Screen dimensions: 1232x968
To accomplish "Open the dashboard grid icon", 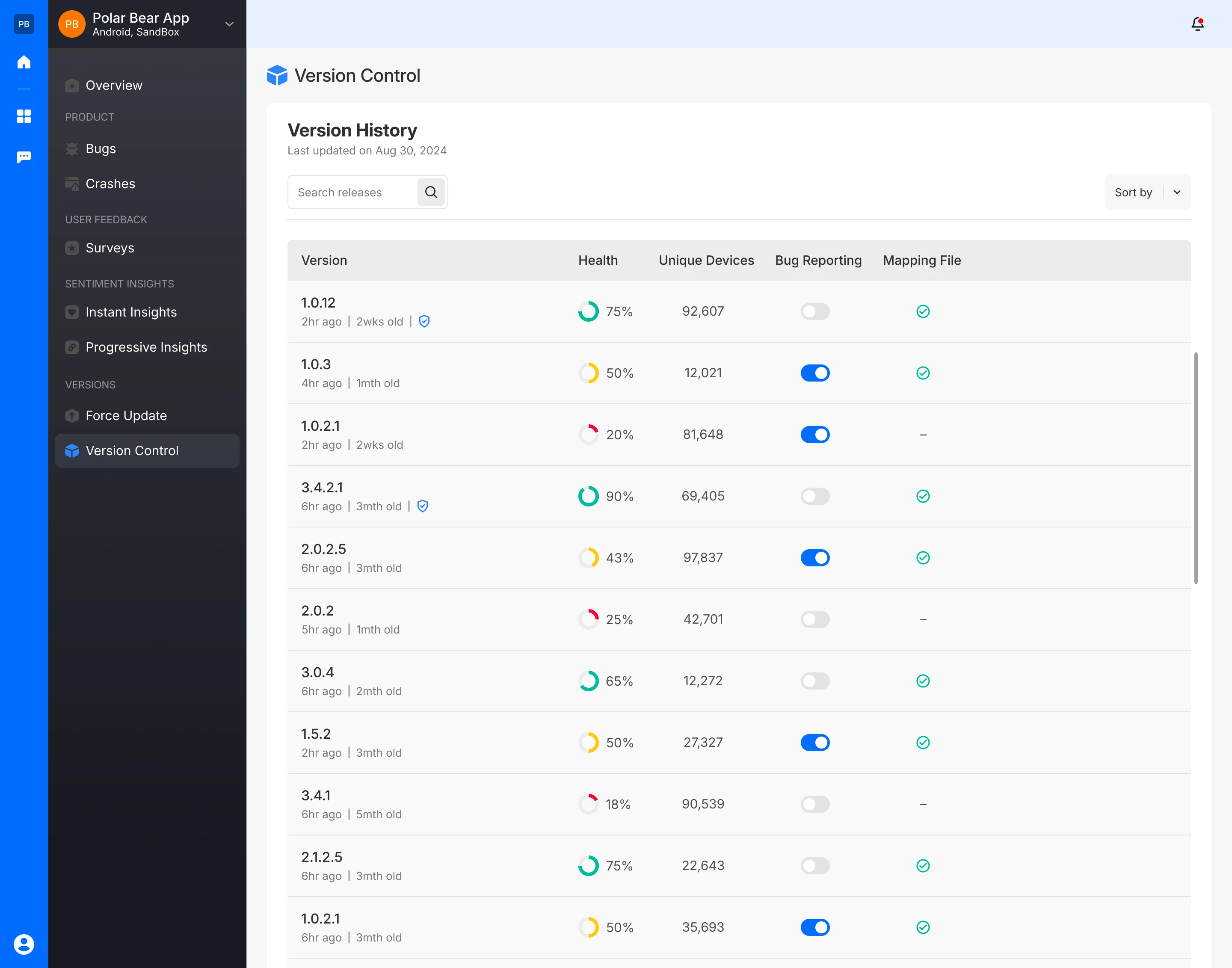I will [x=24, y=116].
